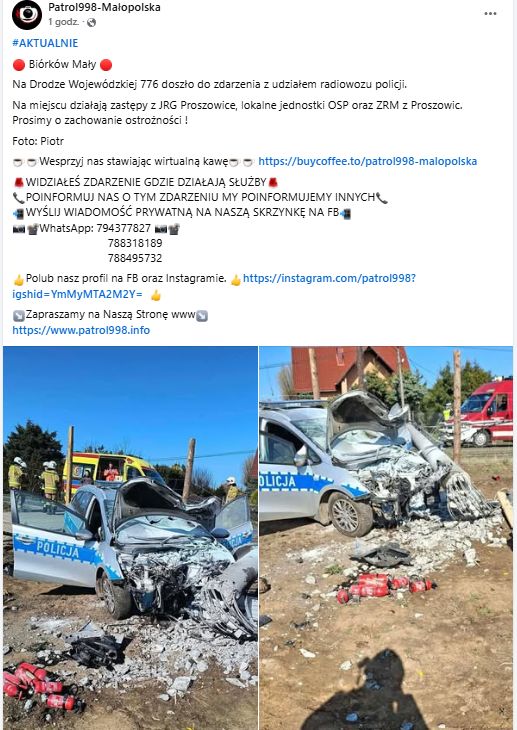Click the mobile emoji before WYŚLIJ WIADOMOŚĆ
This screenshot has height=730, width=517.
pos(19,213)
